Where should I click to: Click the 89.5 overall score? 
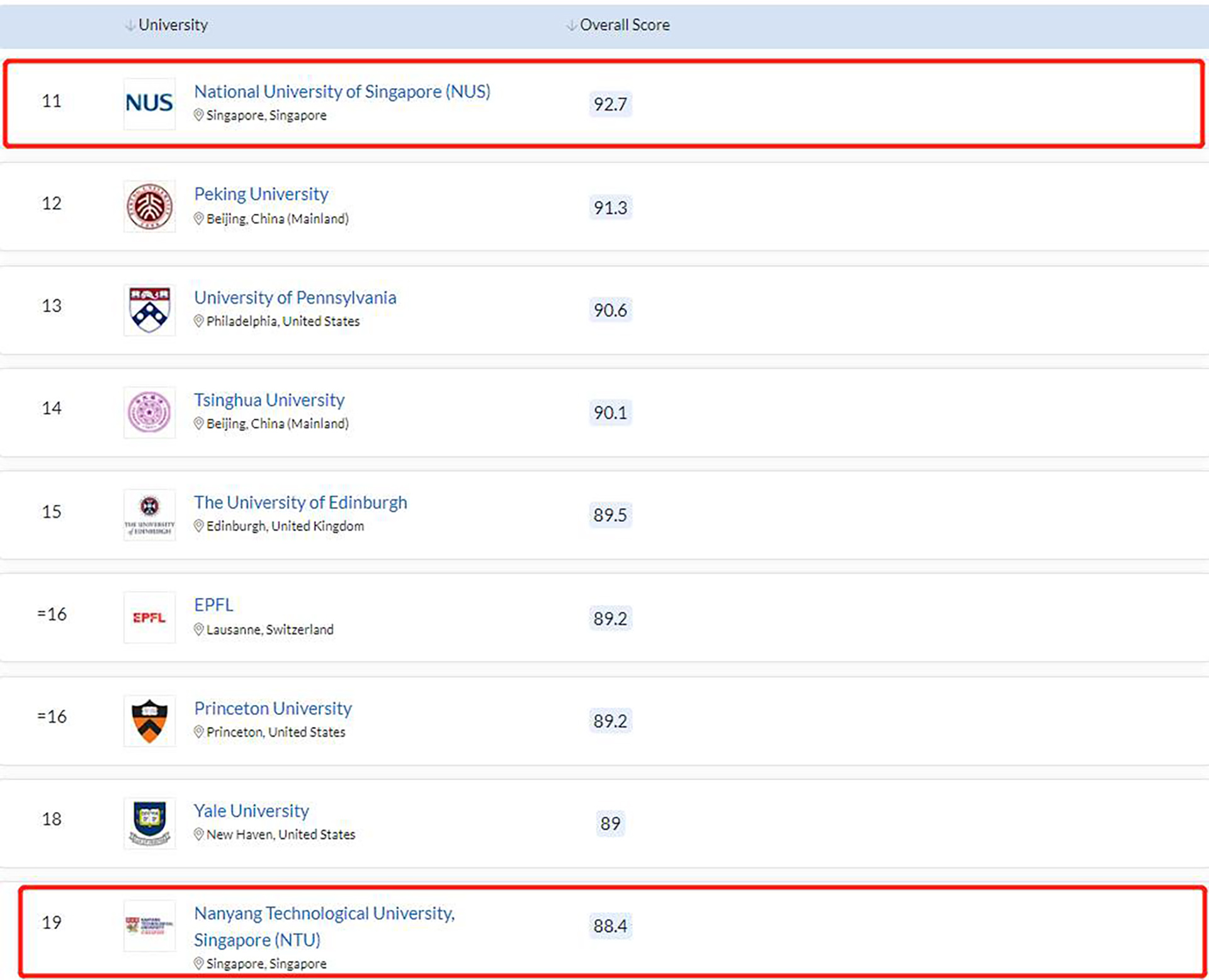tap(610, 515)
